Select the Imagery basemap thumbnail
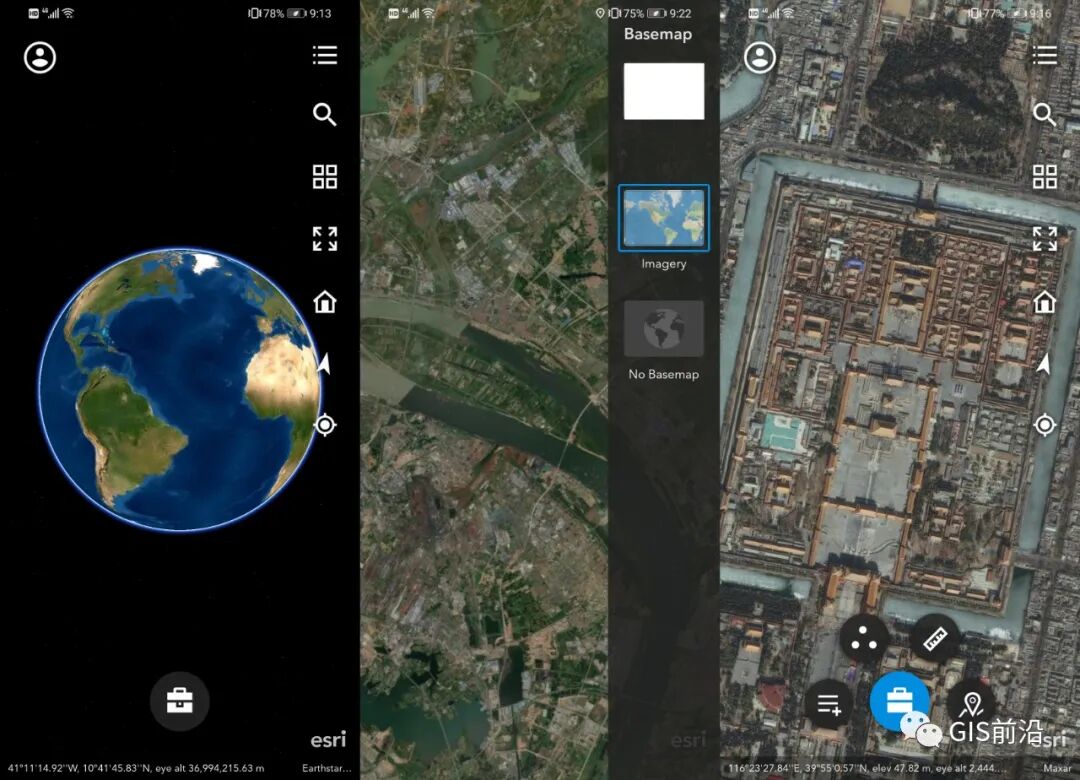 pyautogui.click(x=664, y=218)
